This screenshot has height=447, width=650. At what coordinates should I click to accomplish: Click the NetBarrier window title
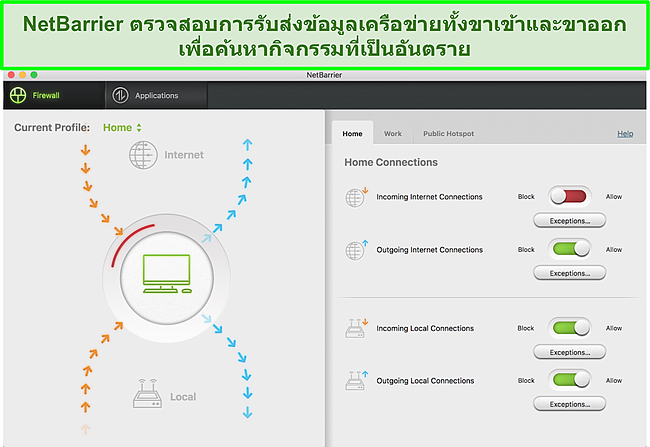click(324, 75)
